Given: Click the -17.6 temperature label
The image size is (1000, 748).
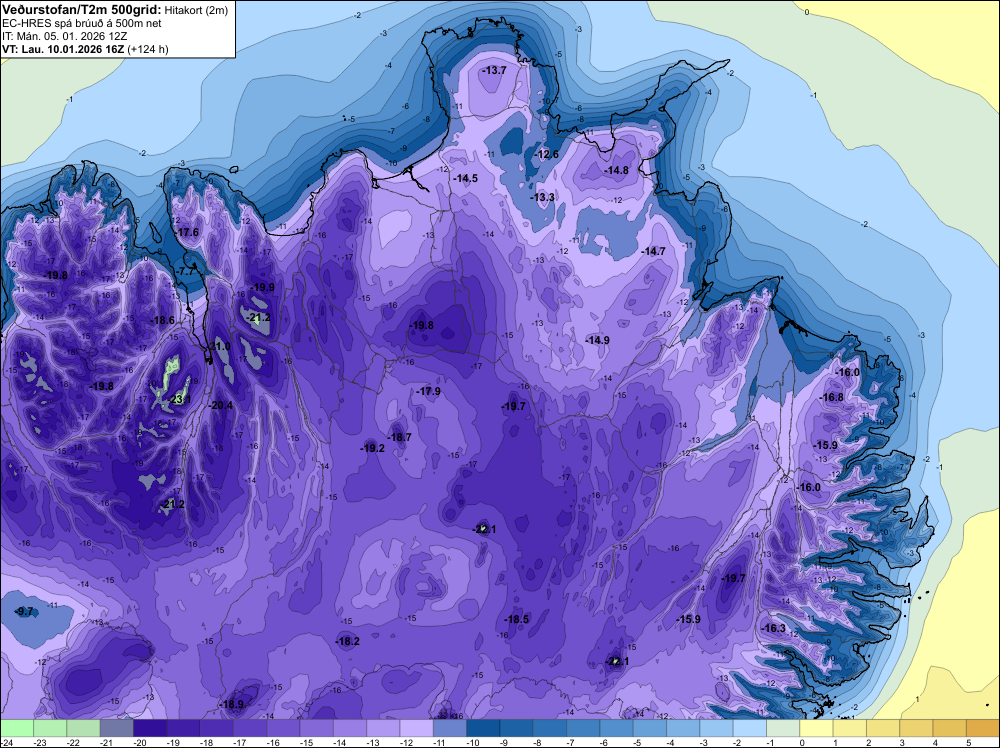Looking at the screenshot, I should 187,233.
